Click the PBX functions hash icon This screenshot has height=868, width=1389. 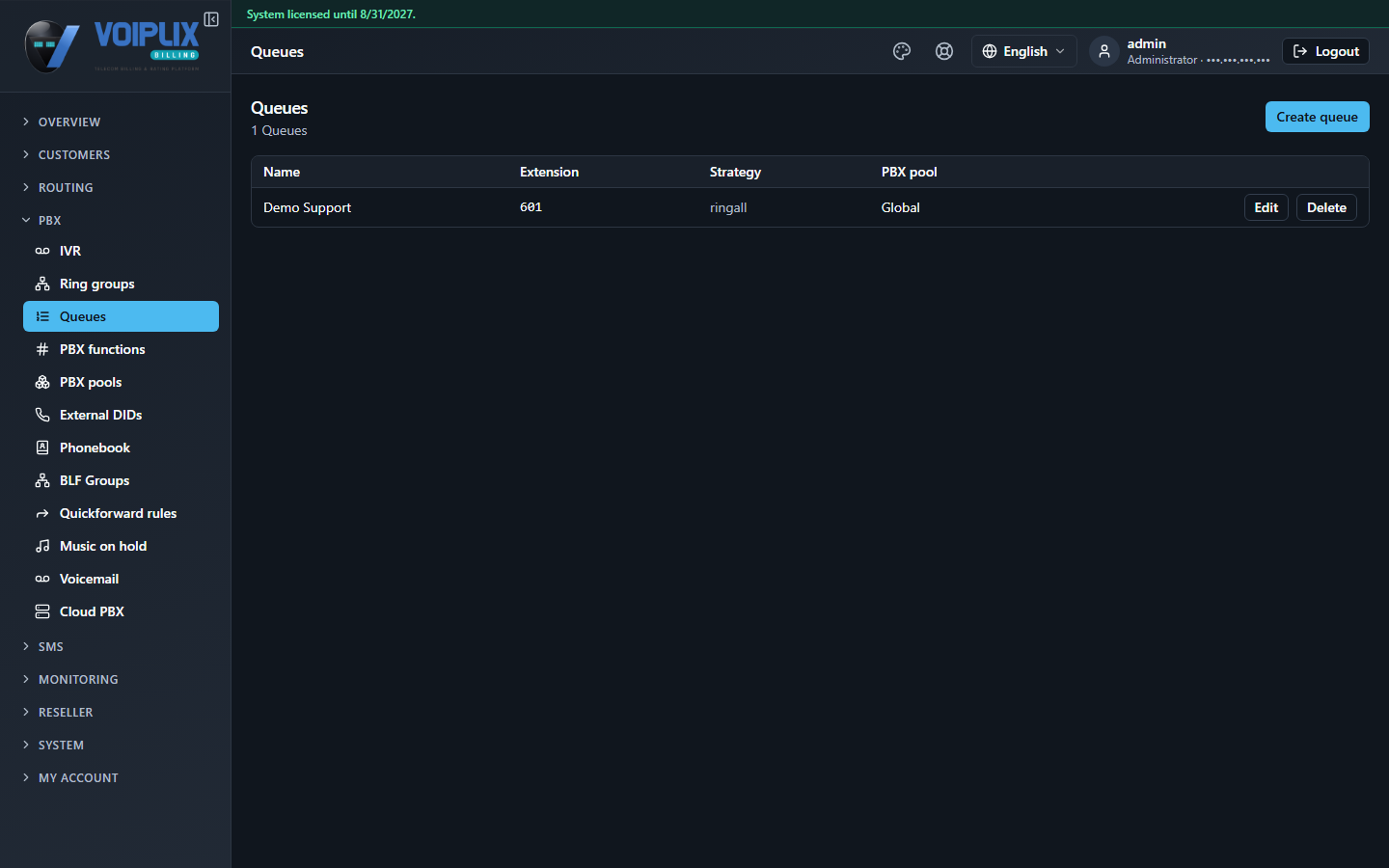tap(42, 349)
